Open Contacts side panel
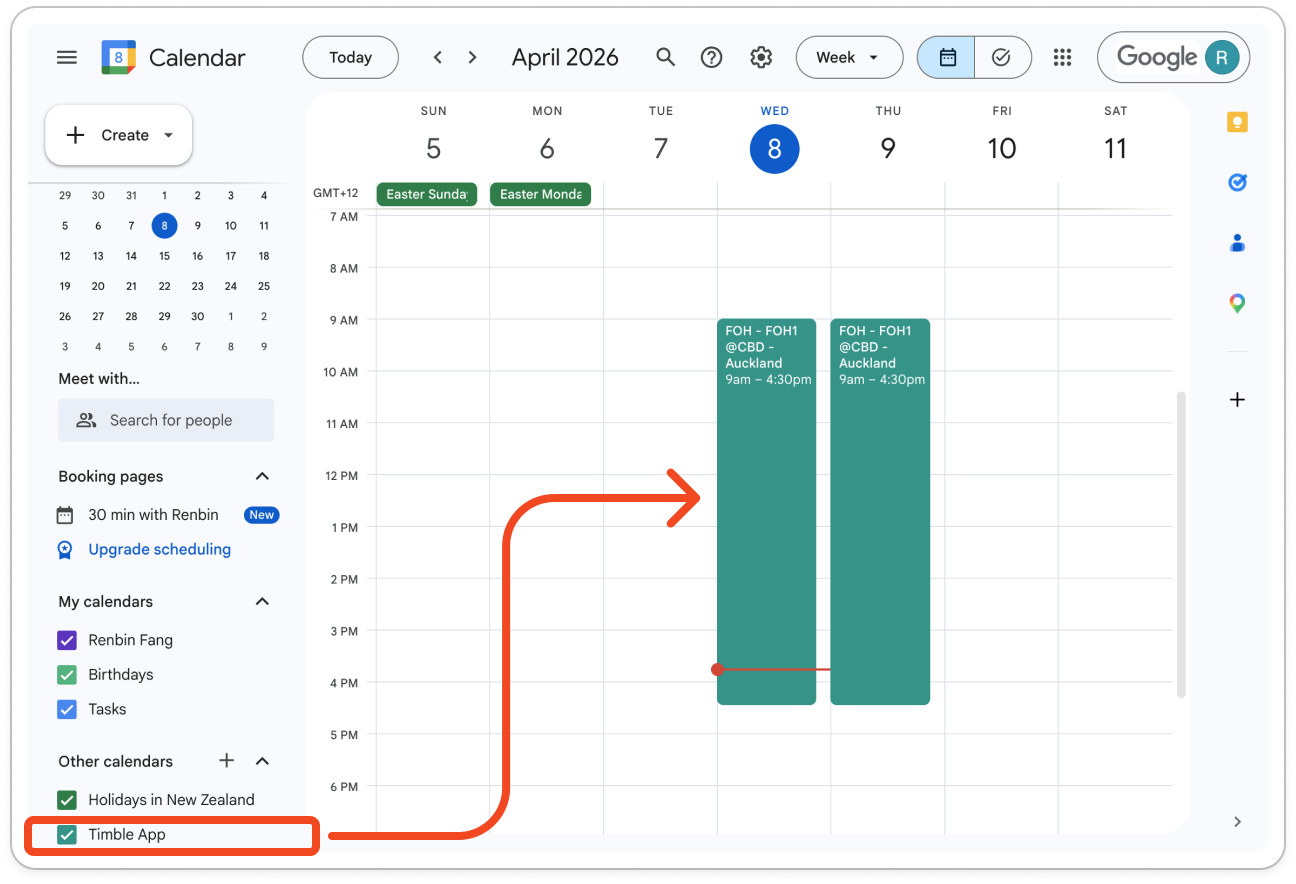Screen dimensions: 1296x884 1237,242
